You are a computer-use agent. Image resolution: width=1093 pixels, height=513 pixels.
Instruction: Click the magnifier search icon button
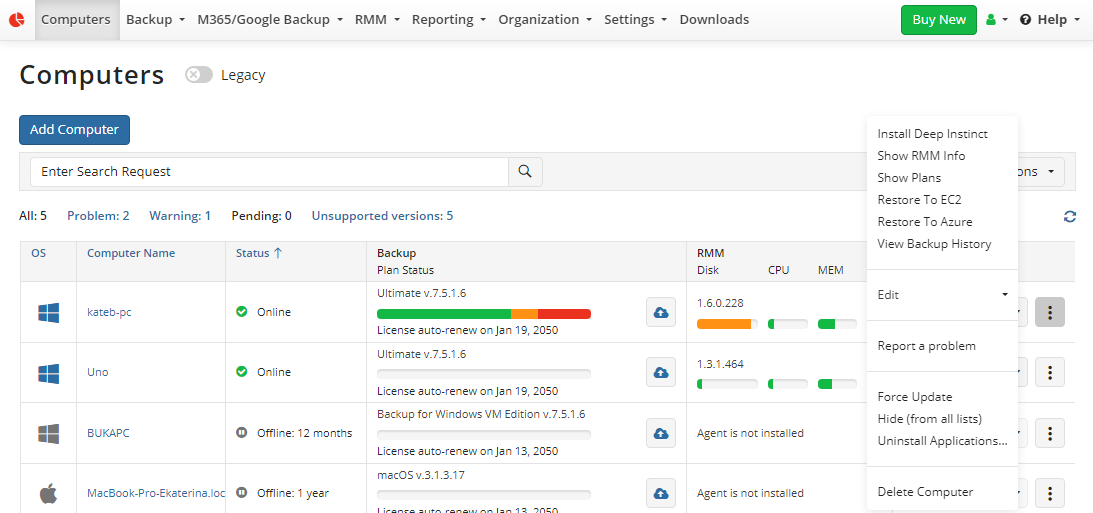(525, 172)
